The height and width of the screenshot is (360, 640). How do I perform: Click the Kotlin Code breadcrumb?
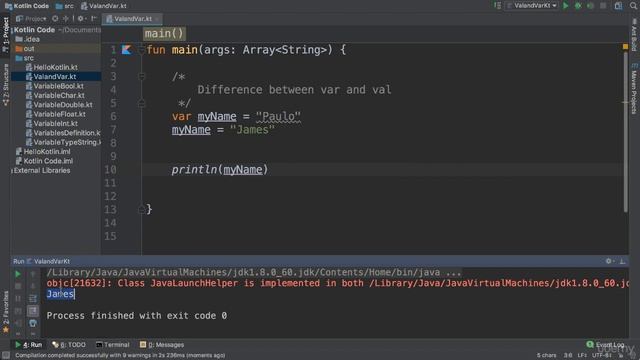coord(27,6)
